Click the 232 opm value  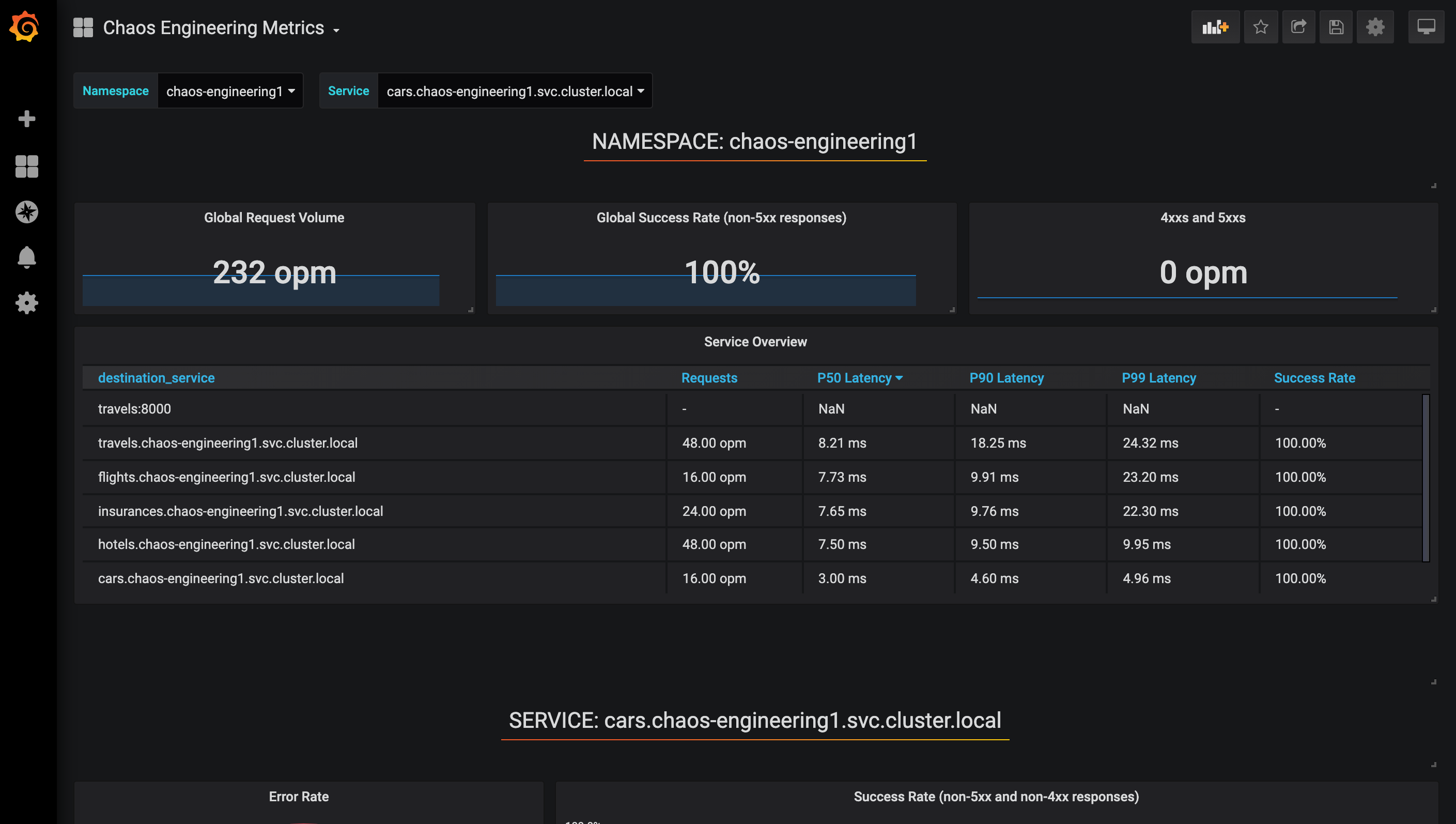coord(274,272)
